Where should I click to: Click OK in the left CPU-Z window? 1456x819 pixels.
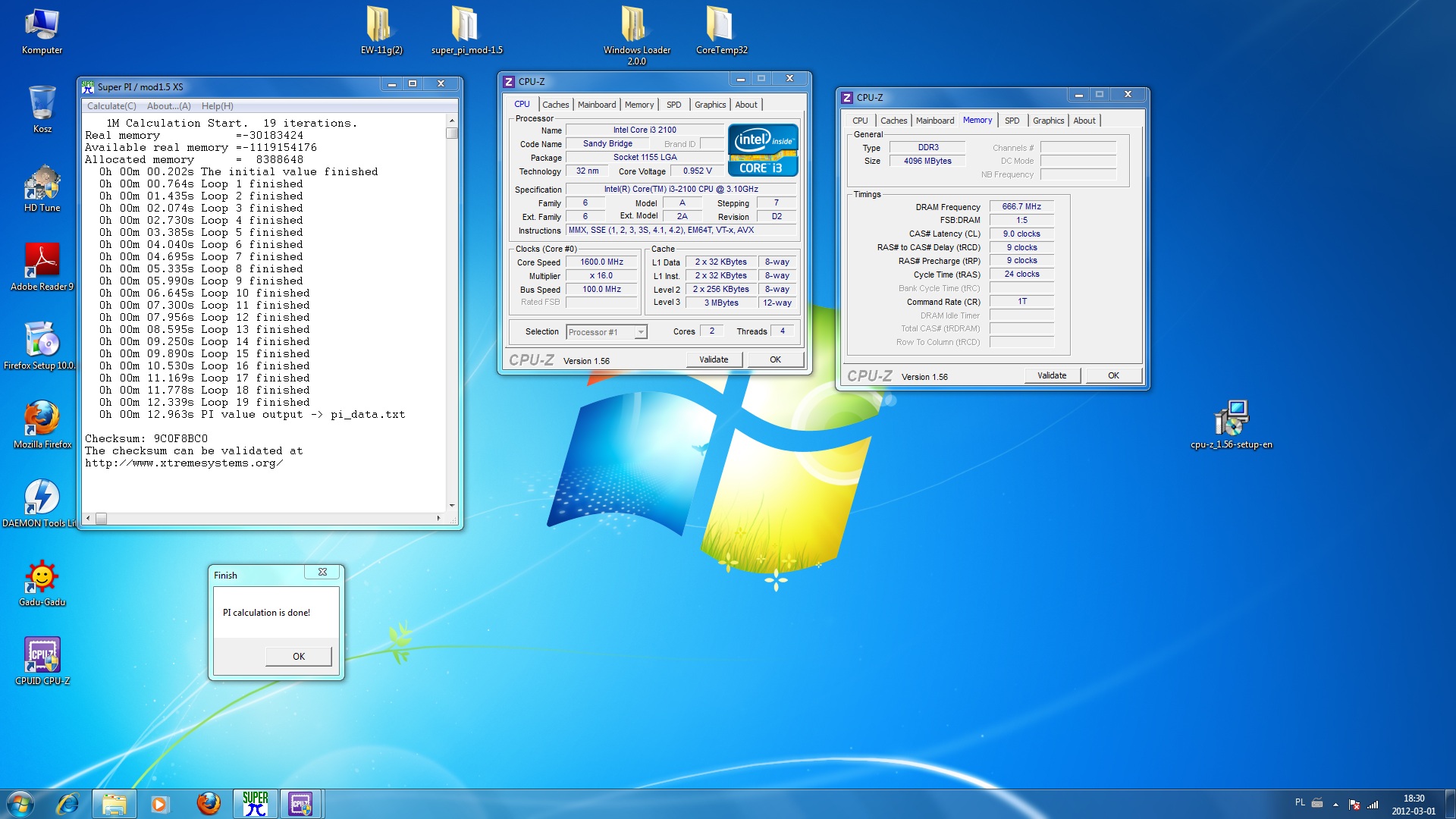click(x=775, y=360)
